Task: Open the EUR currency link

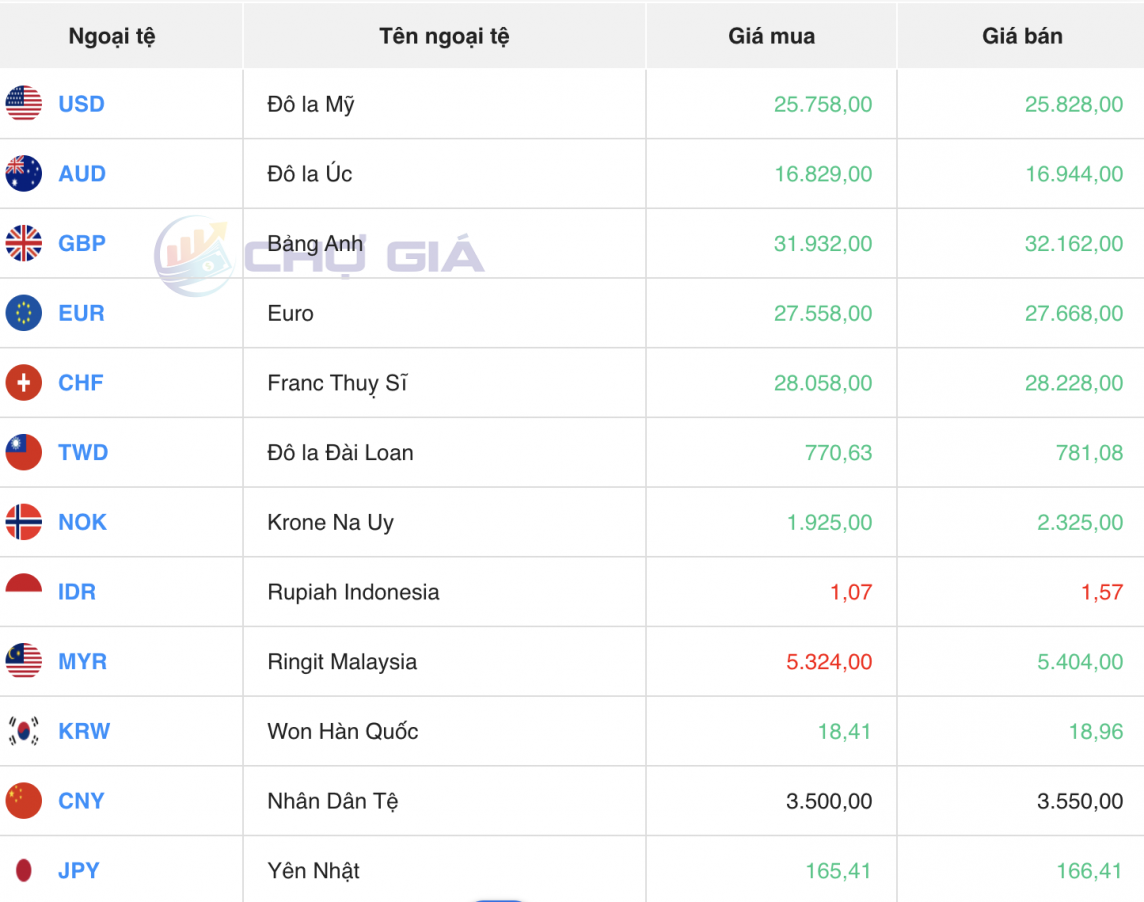Action: click(x=80, y=313)
